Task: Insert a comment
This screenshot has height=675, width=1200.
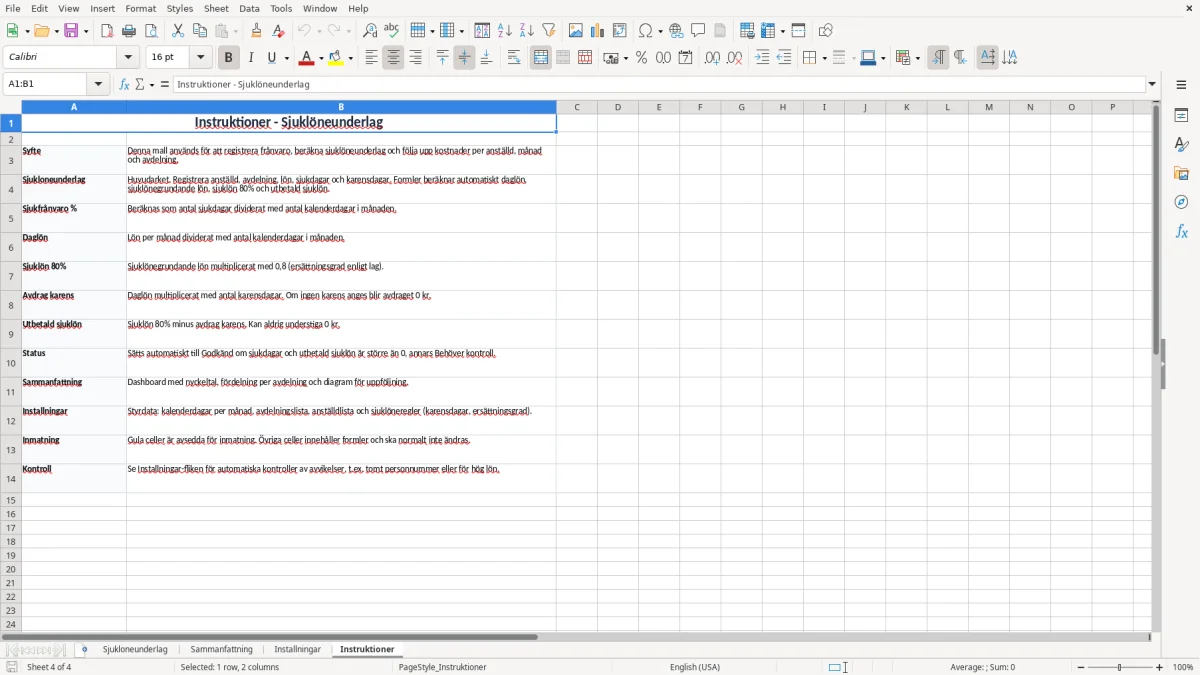Action: [698, 31]
